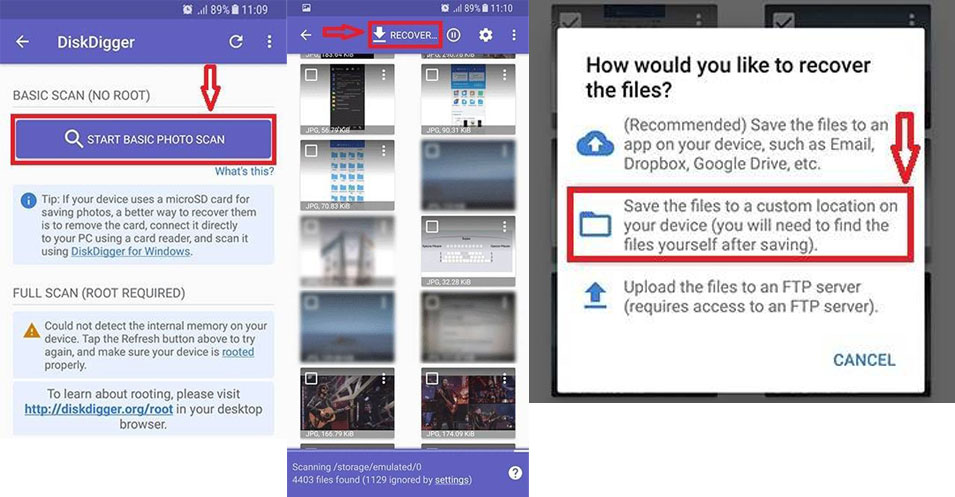This screenshot has width=955, height=497.
Task: Start the basic photo scan
Action: (x=144, y=139)
